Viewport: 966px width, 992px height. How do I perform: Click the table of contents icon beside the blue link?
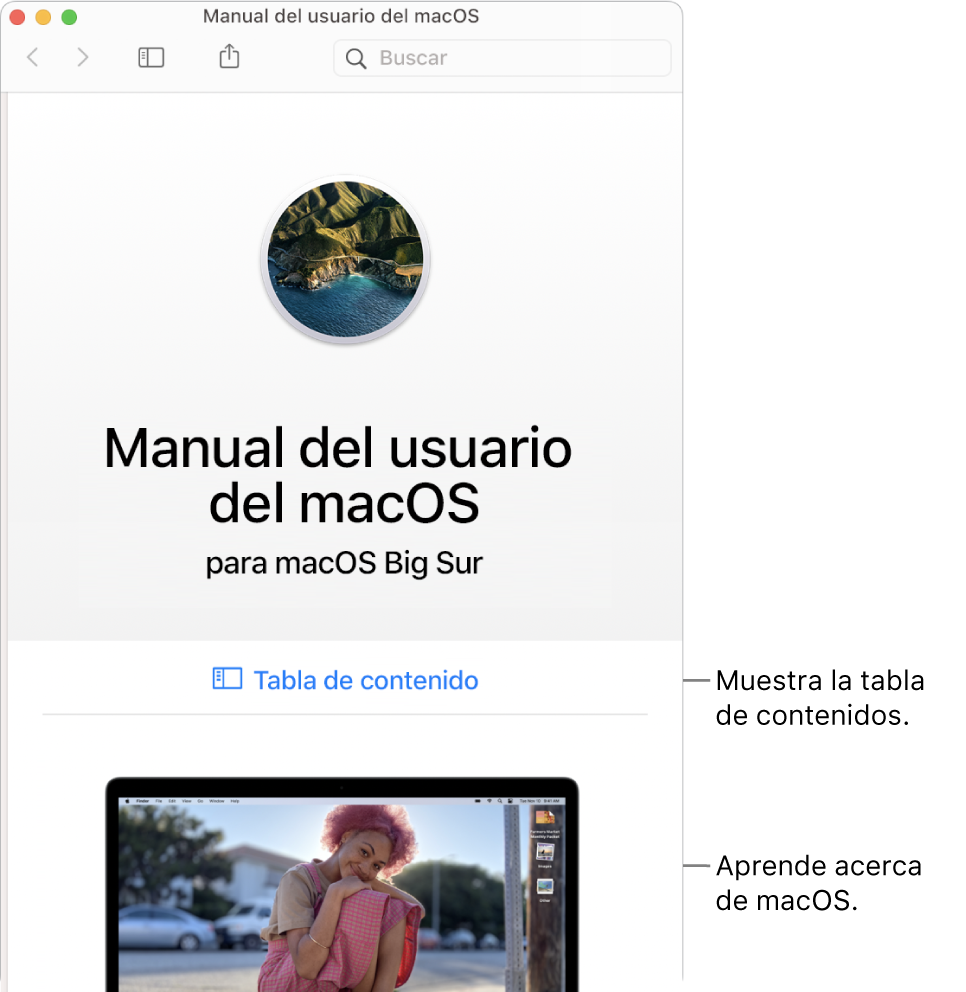click(227, 679)
